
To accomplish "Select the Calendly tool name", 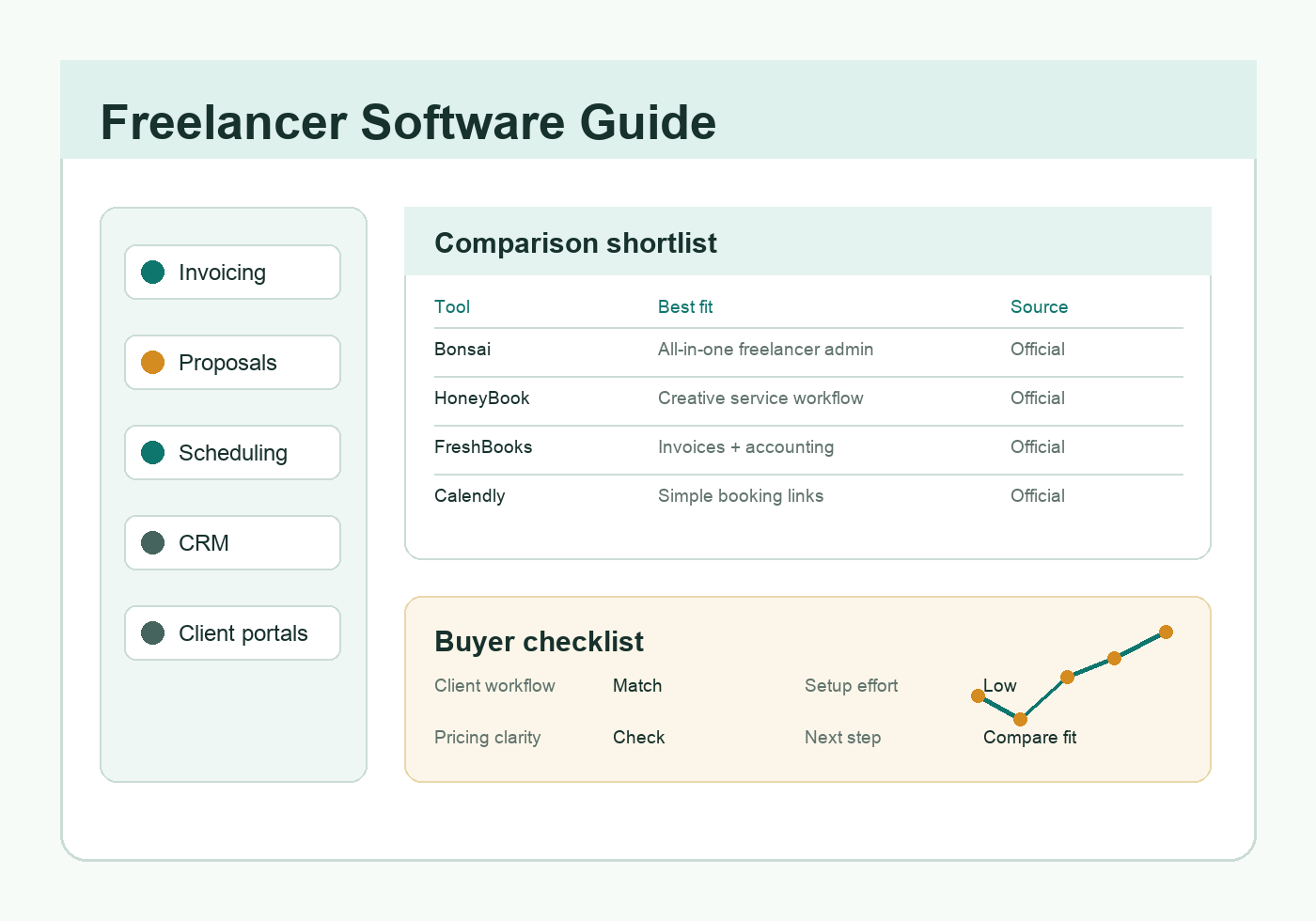I will click(x=469, y=496).
